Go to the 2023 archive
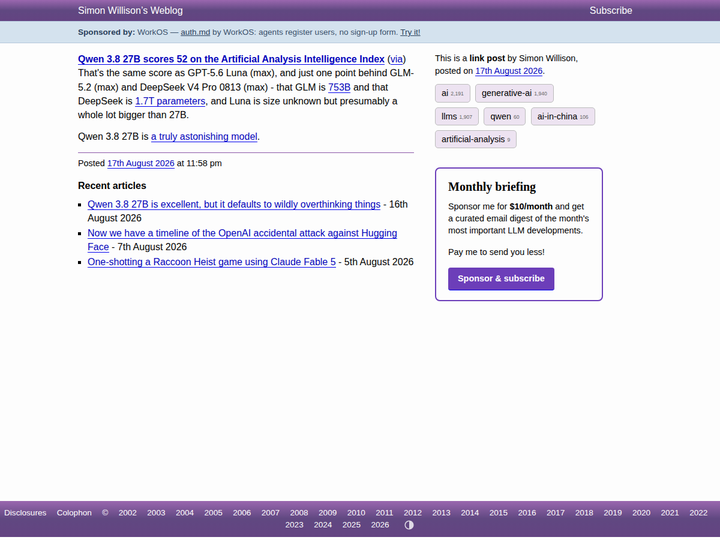 pos(294,525)
